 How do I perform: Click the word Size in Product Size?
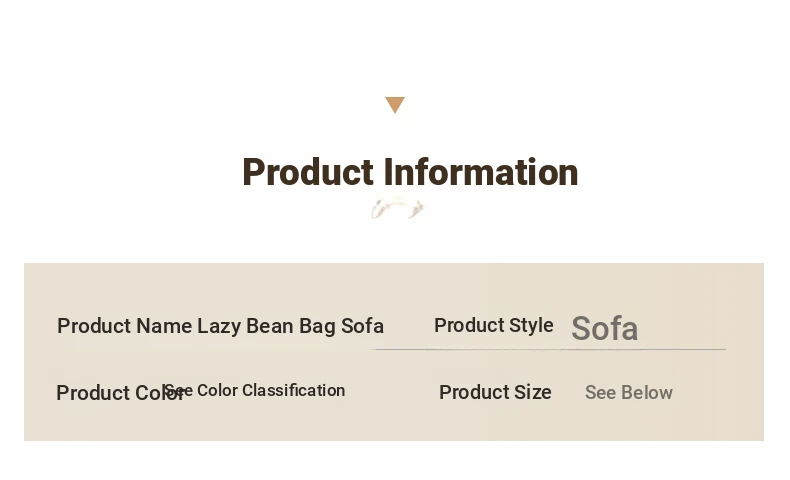[533, 392]
